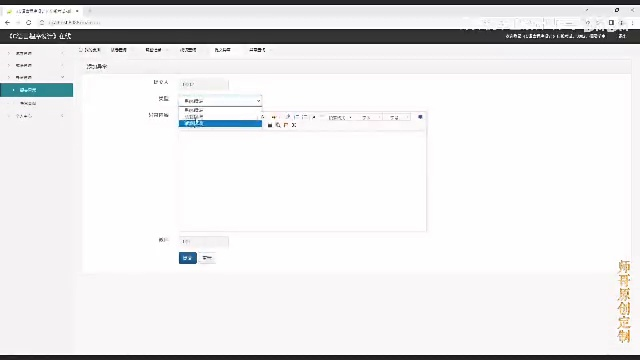Screen dimensions: 640x360
Task: Click the X-shaped icon in editor's second row
Action: (x=294, y=125)
